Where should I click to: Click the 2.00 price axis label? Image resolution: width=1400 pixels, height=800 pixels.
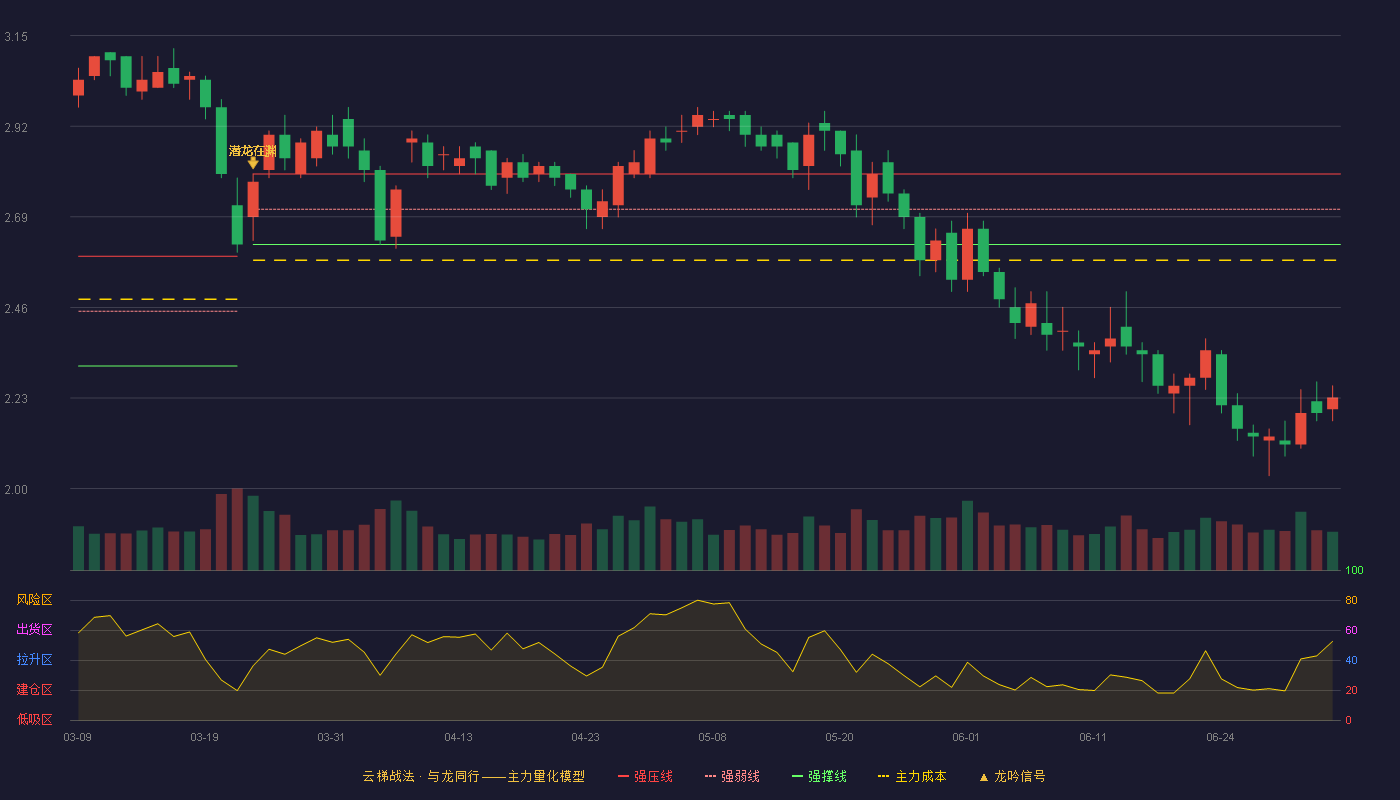coord(16,490)
